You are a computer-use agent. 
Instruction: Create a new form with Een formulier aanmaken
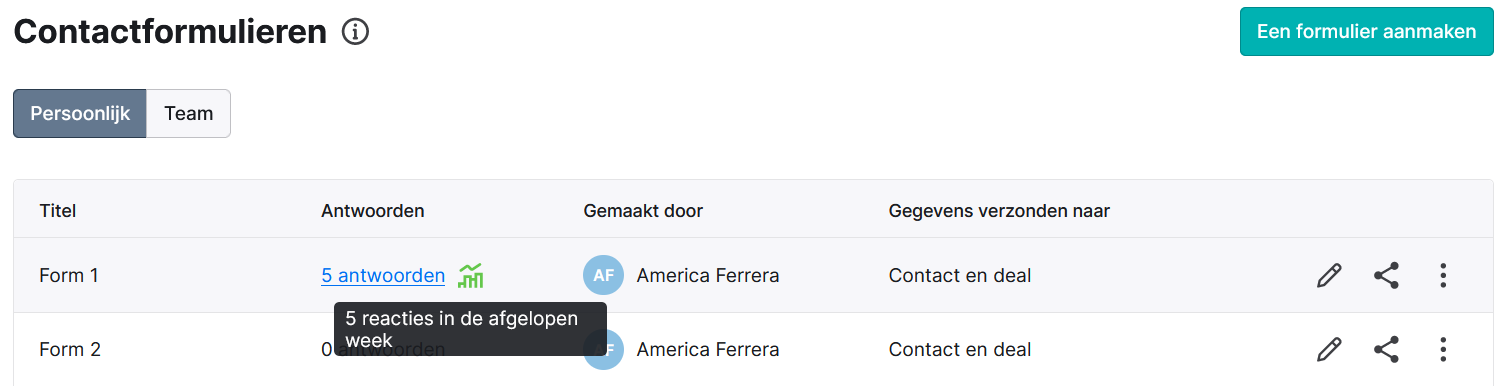[x=1367, y=31]
